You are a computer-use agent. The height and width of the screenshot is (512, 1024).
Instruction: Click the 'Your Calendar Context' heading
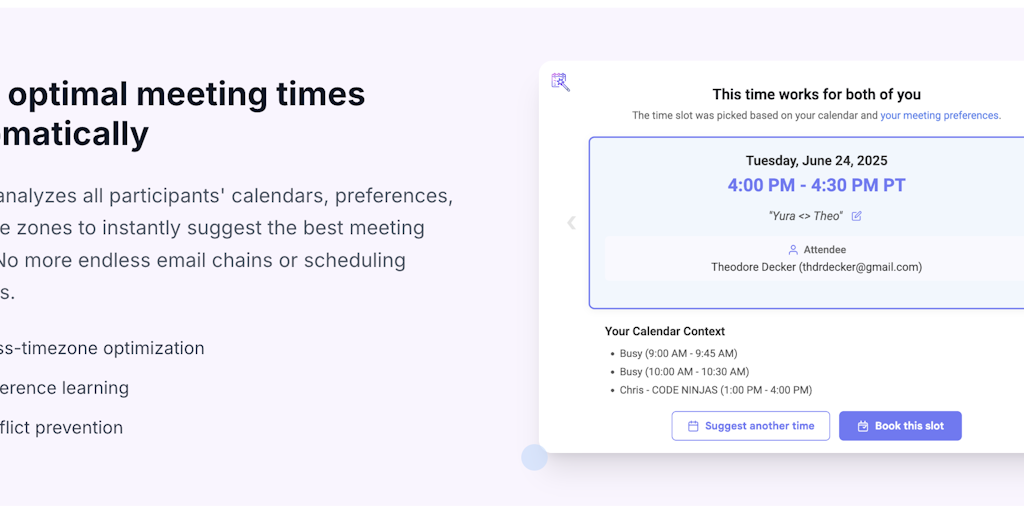pos(664,331)
